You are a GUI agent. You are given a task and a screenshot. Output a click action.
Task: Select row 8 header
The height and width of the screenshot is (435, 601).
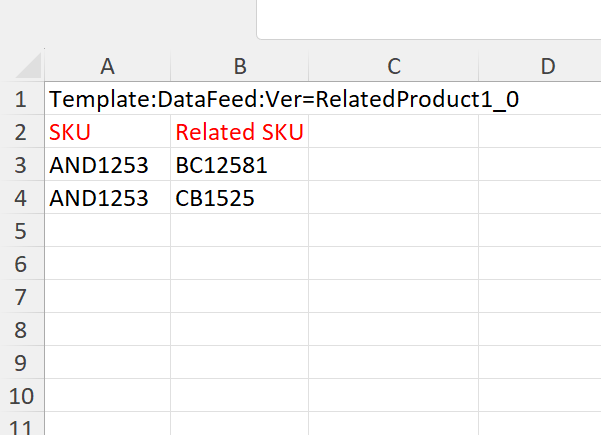(x=22, y=330)
